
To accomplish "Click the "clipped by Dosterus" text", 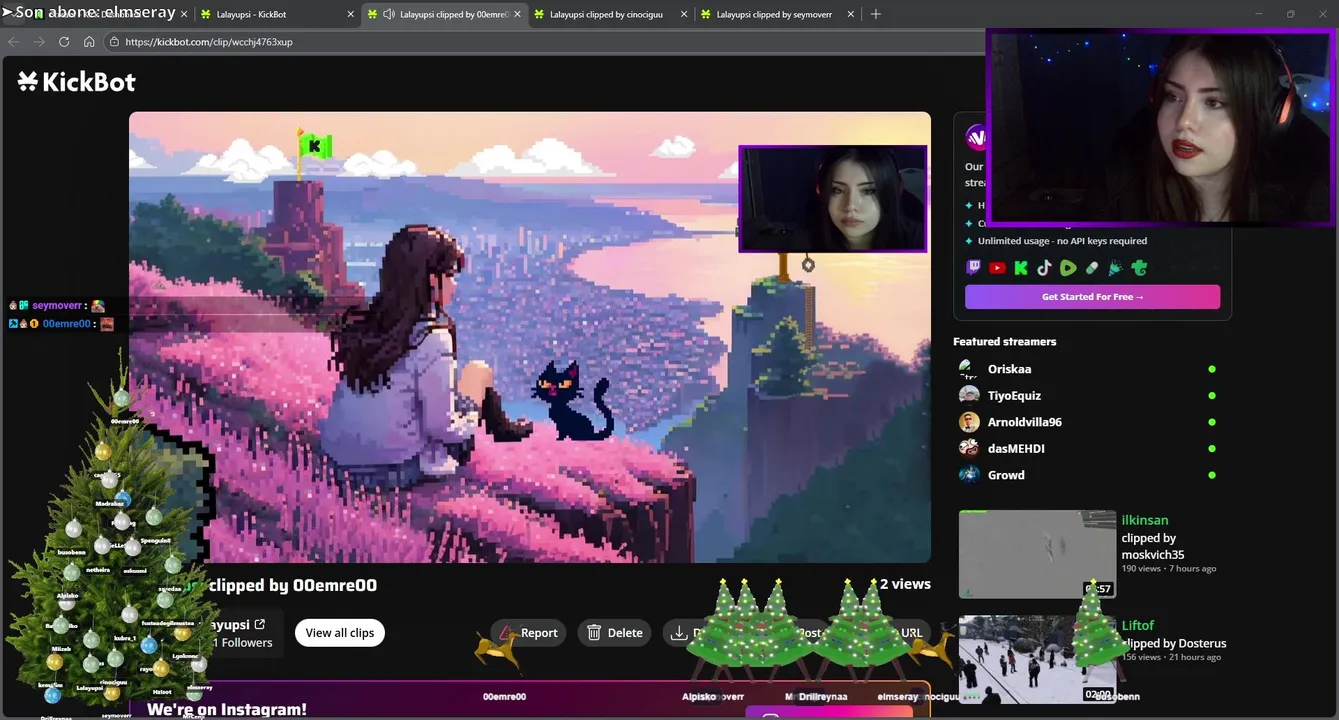I will click(1174, 643).
